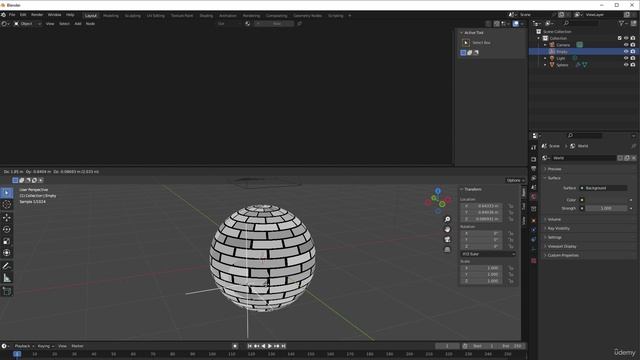The image size is (640, 360).
Task: Open the XYZ Euler rotation mode dropdown
Action: tap(488, 254)
